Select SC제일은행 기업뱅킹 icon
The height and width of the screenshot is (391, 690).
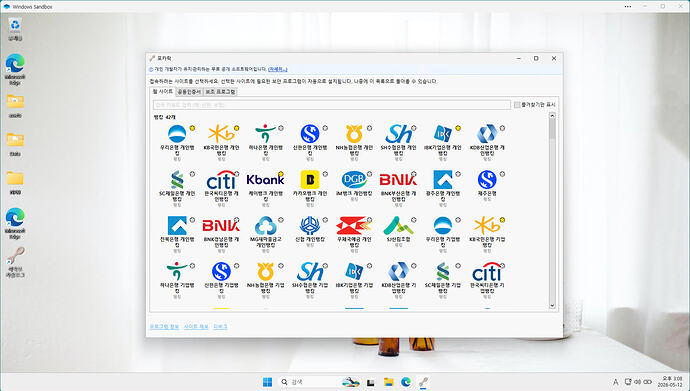pos(443,272)
